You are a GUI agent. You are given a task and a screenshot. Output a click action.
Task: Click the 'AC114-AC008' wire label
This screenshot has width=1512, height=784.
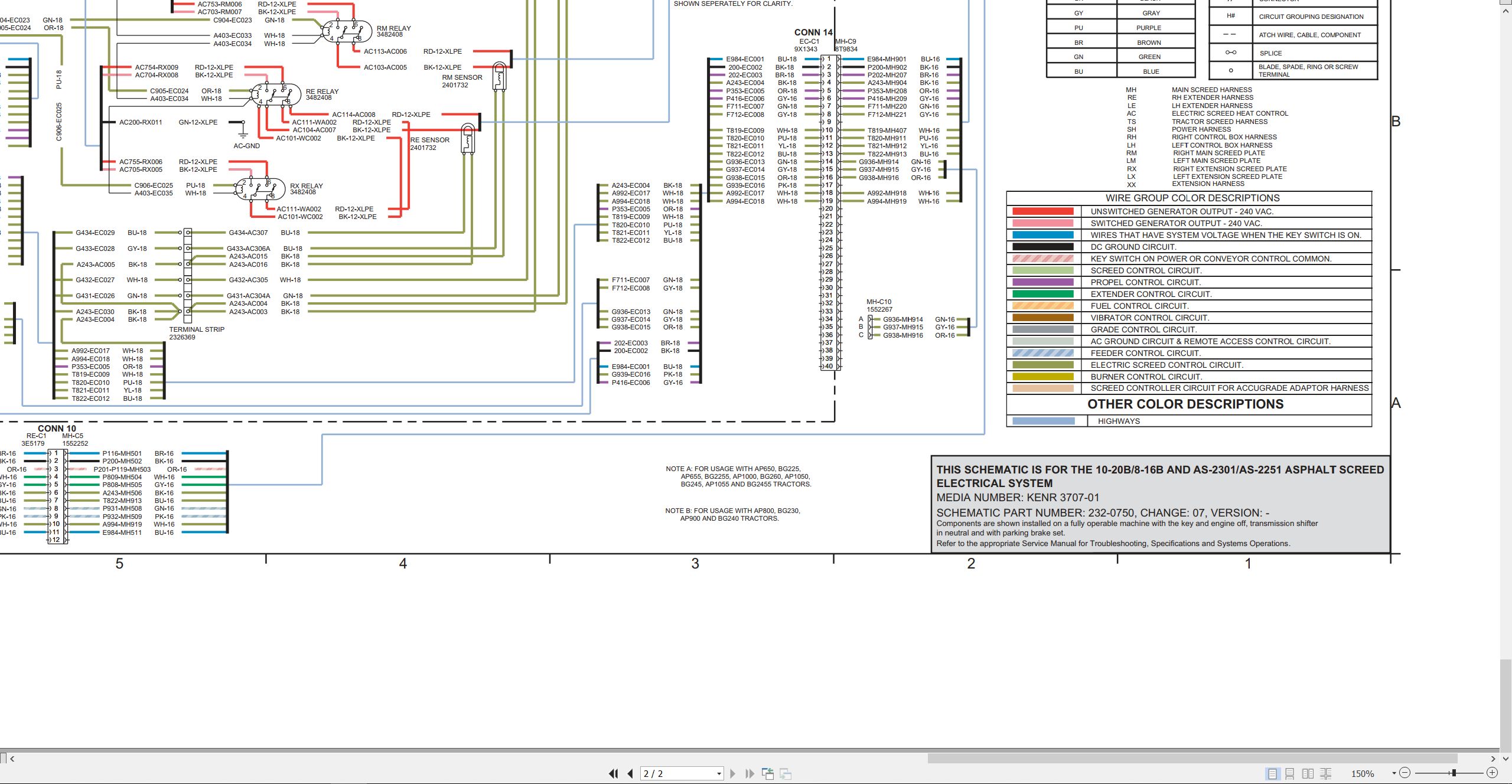coord(353,115)
